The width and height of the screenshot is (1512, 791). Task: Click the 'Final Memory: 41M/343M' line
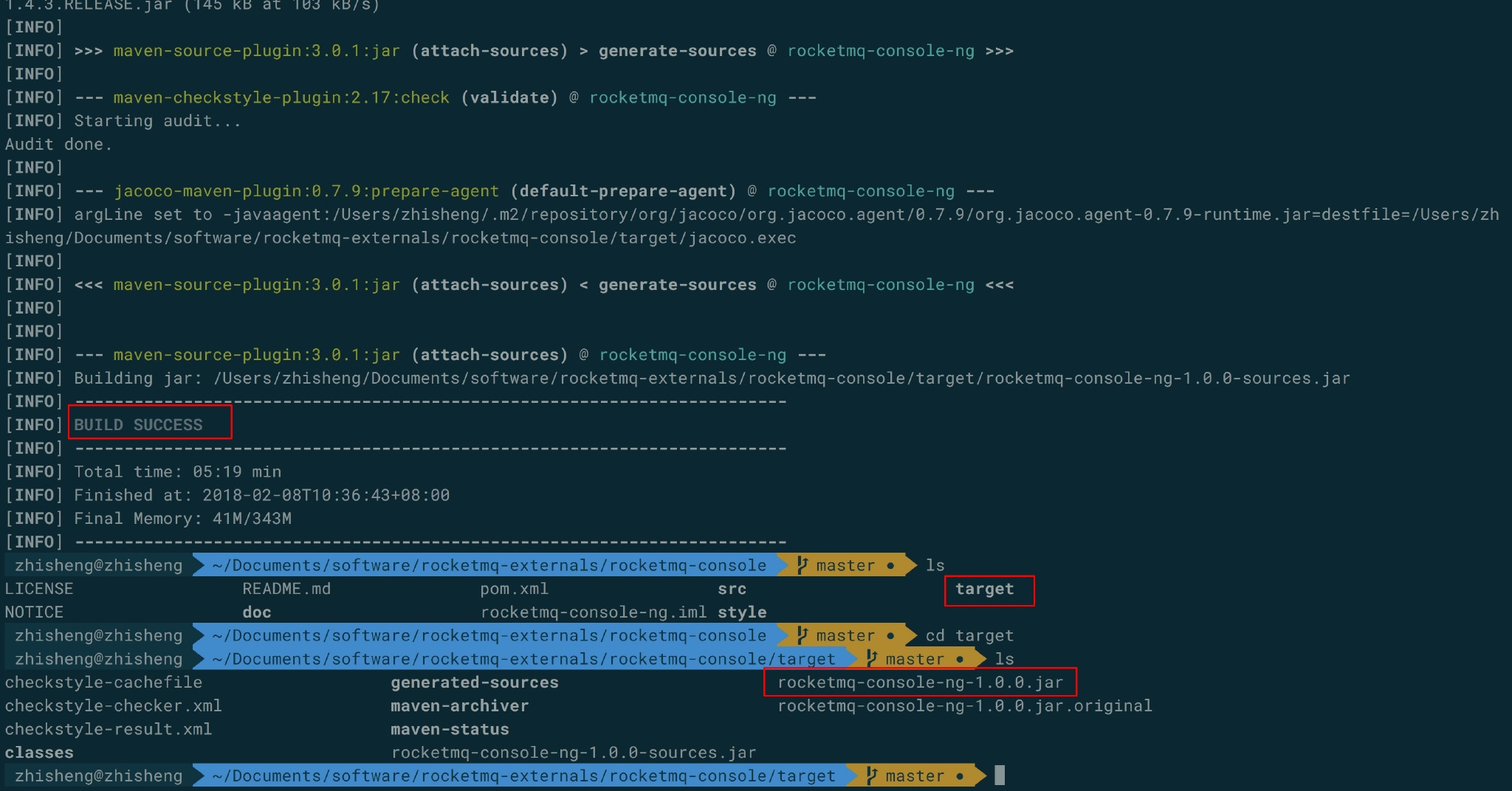pos(182,519)
